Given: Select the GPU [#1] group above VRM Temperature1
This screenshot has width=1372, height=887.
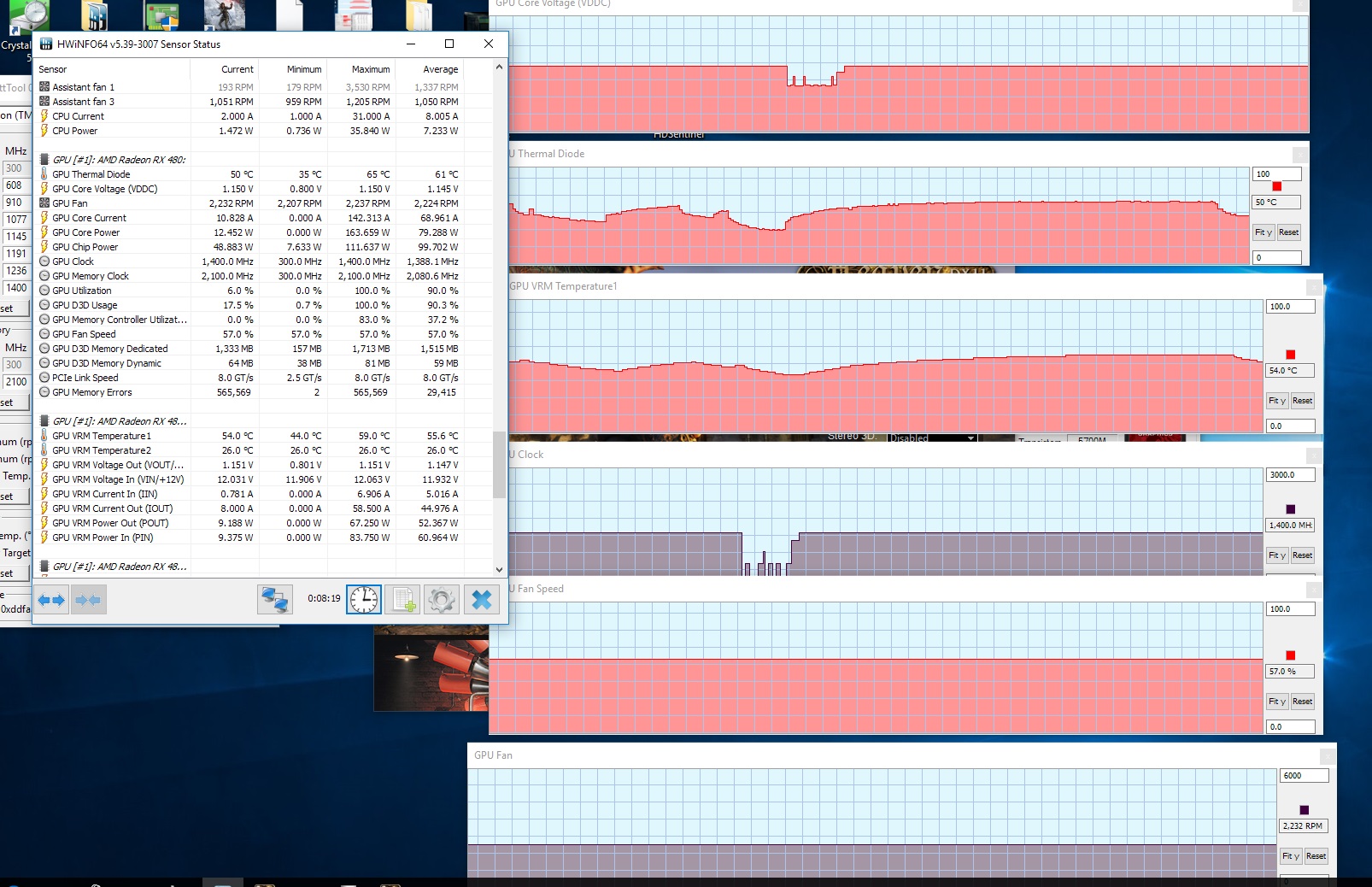Looking at the screenshot, I should pos(120,421).
